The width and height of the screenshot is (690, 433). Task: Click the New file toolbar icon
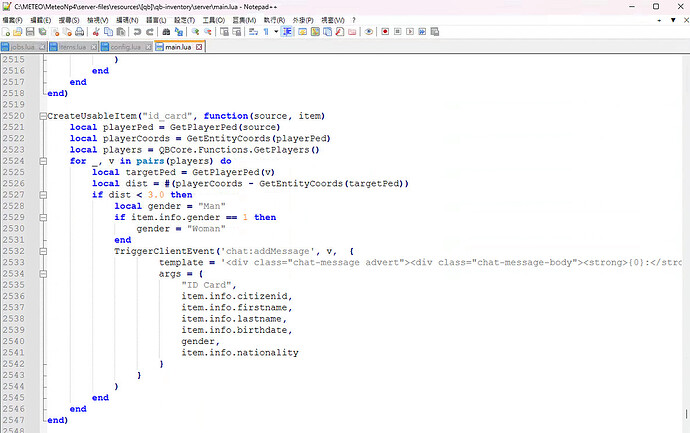click(6, 32)
